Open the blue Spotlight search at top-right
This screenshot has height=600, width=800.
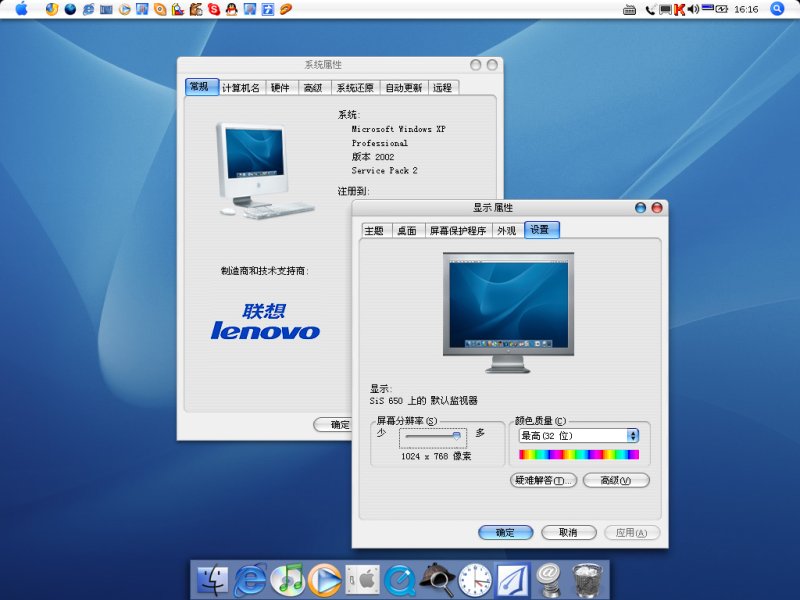click(777, 10)
